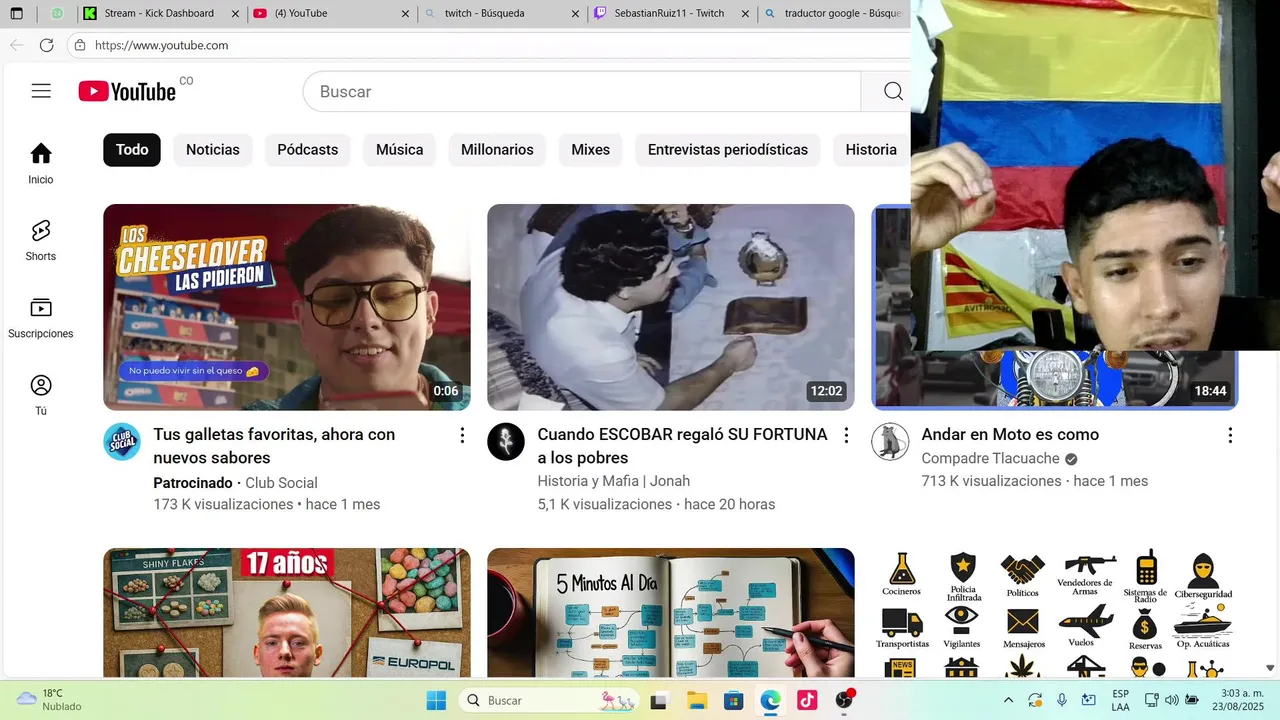Screen dimensions: 1280x720
Task: Click the browser address bar URL
Action: (x=161, y=45)
